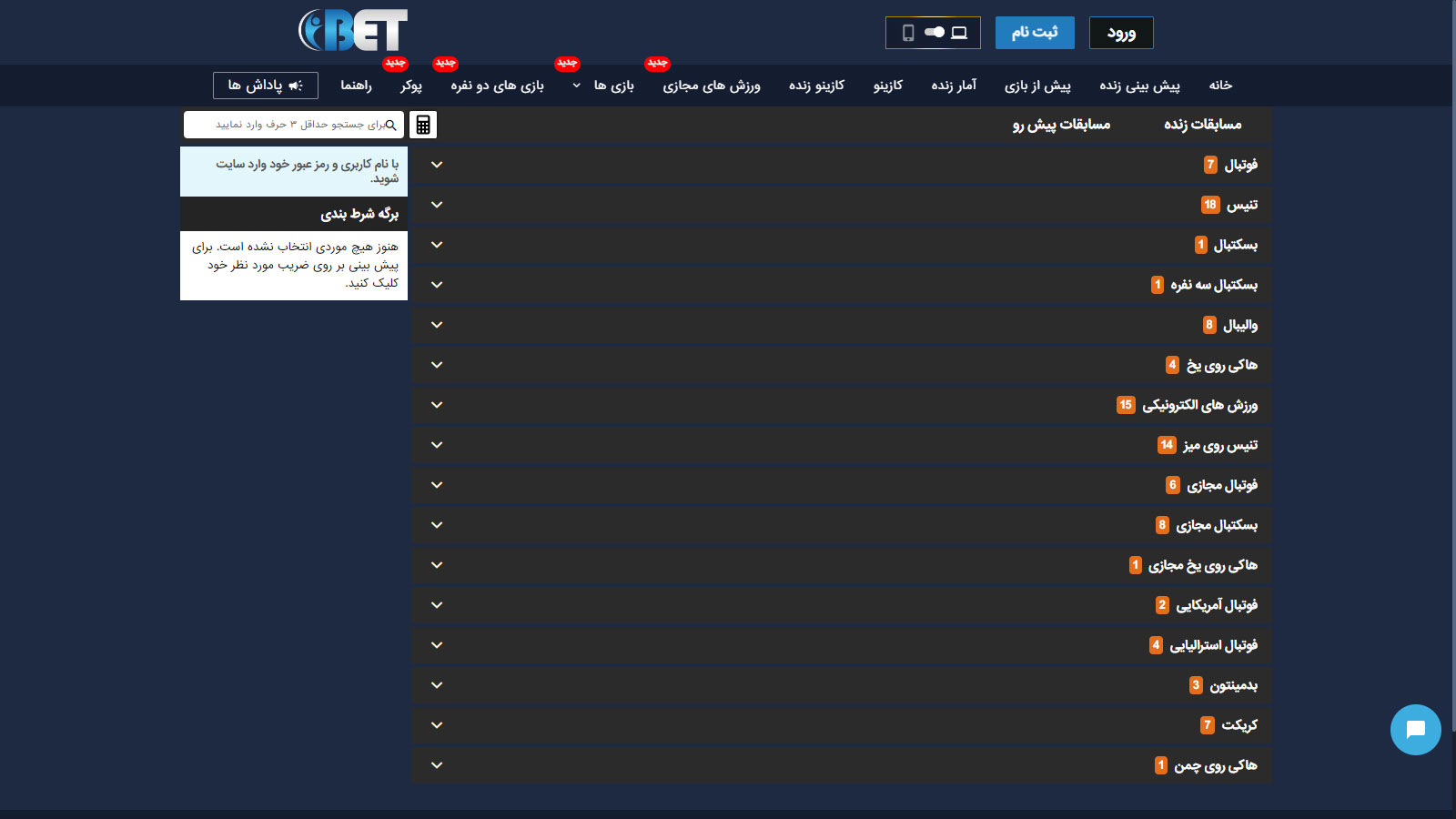Click the تنیس روی میز label
This screenshot has width=1456, height=819.
click(1220, 445)
